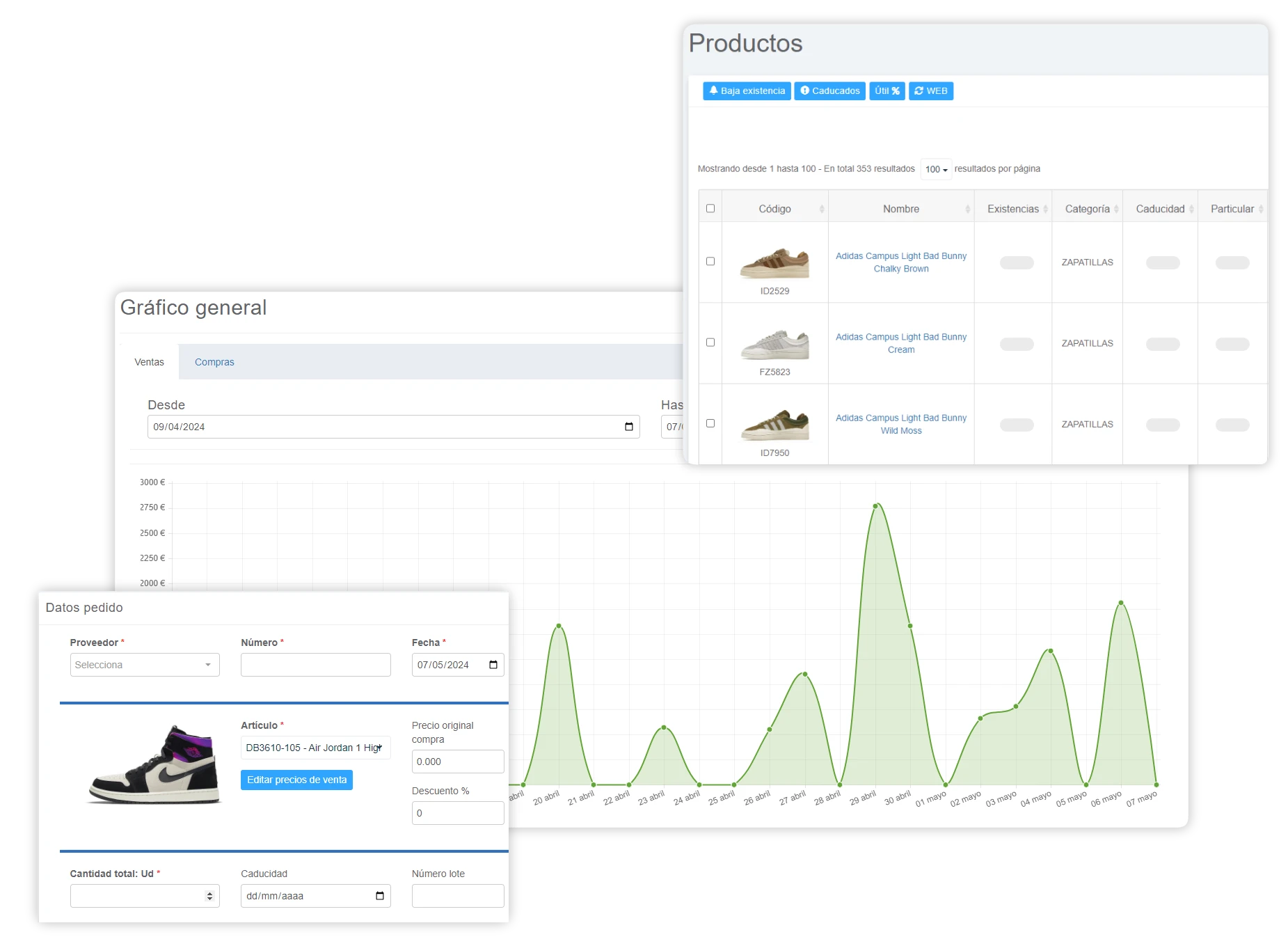
Task: Sort by Particular column arrows
Action: pyautogui.click(x=1261, y=209)
